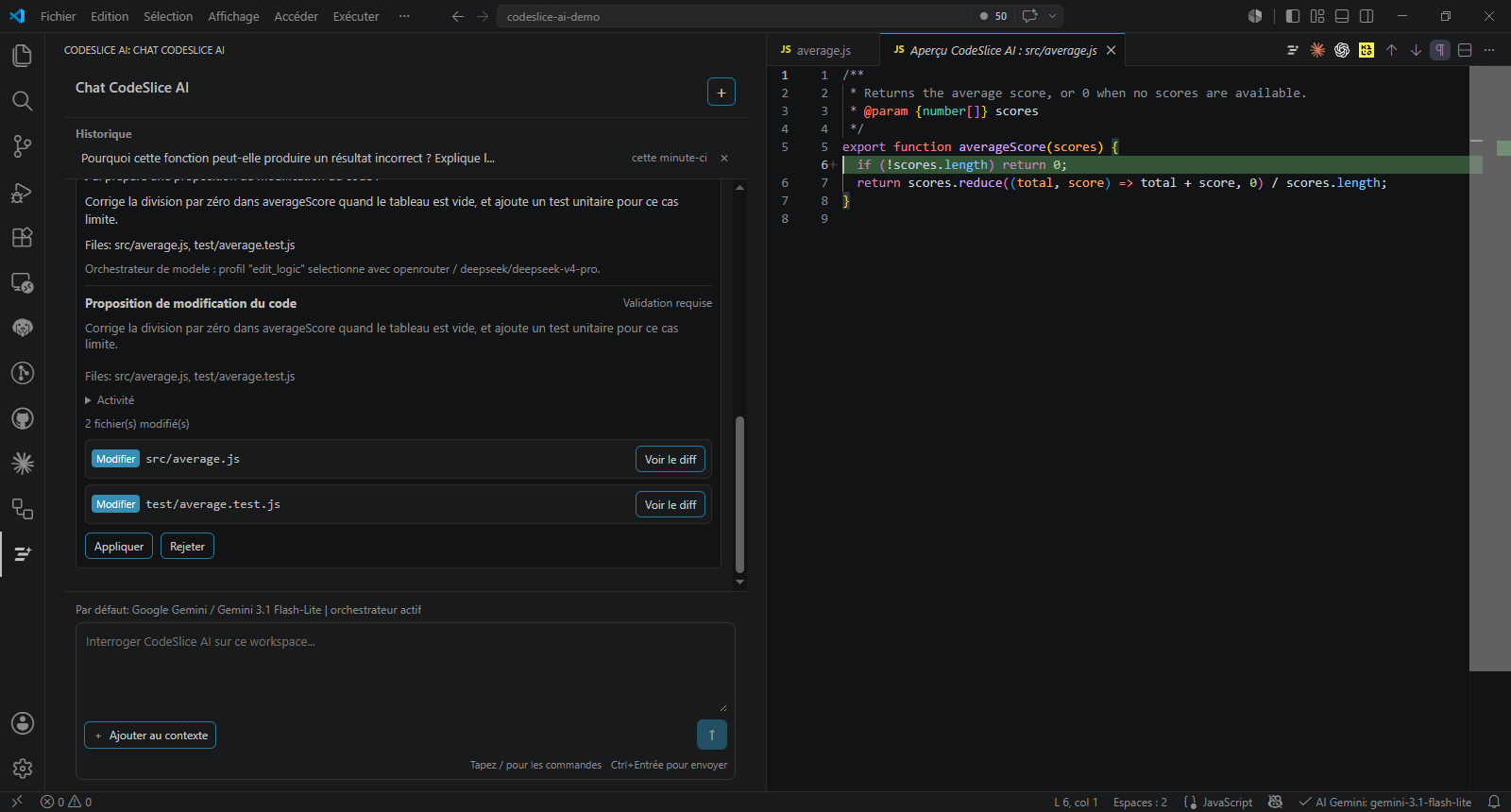Go back with title bar left arrow
Viewport: 1511px width, 812px height.
(458, 16)
